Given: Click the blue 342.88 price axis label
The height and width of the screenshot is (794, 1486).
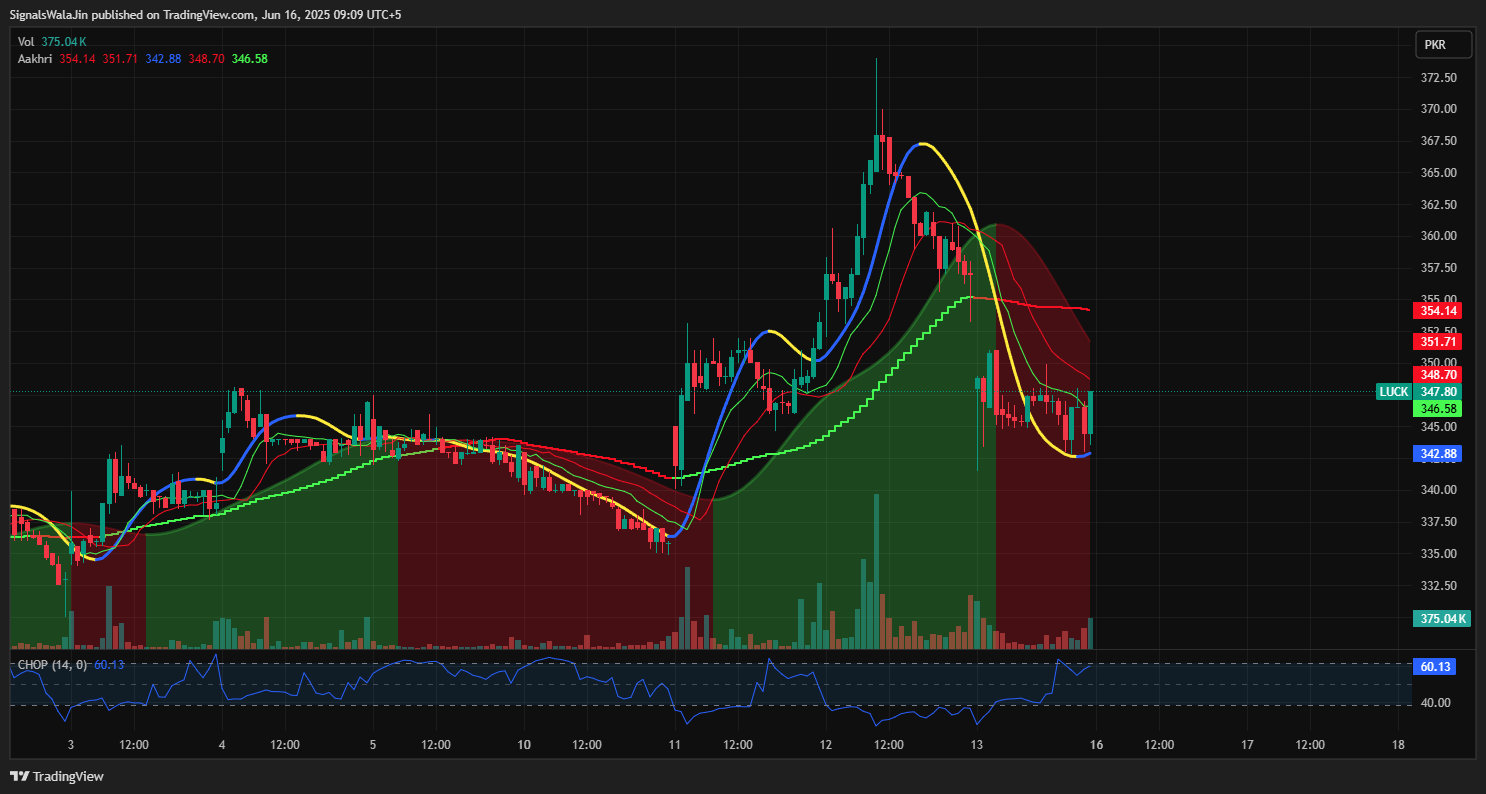Looking at the screenshot, I should (1438, 454).
